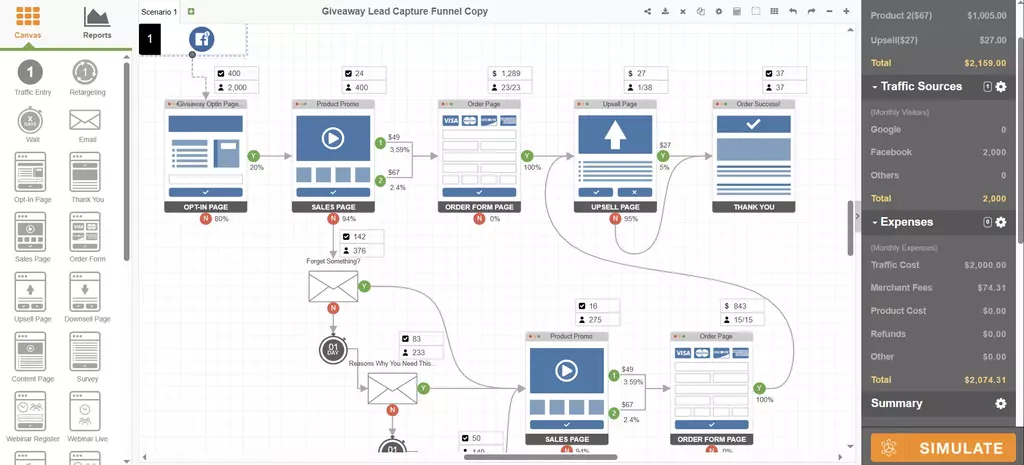Select the Giveaway Optin Page node
The height and width of the screenshot is (465, 1024).
point(206,156)
